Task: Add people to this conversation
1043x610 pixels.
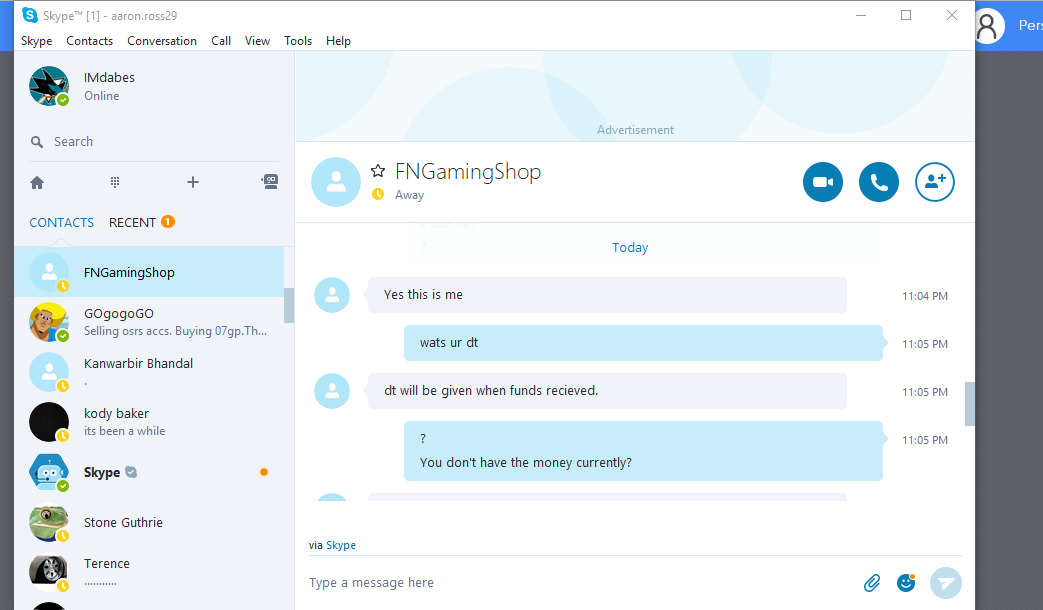Action: coord(935,182)
